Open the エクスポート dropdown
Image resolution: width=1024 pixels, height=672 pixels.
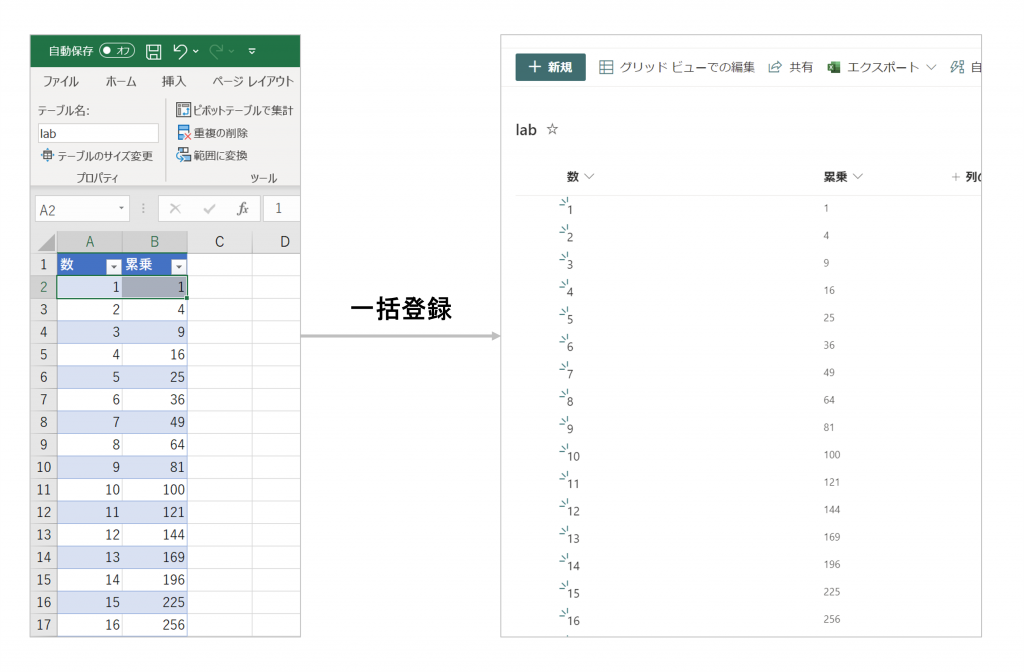click(931, 68)
